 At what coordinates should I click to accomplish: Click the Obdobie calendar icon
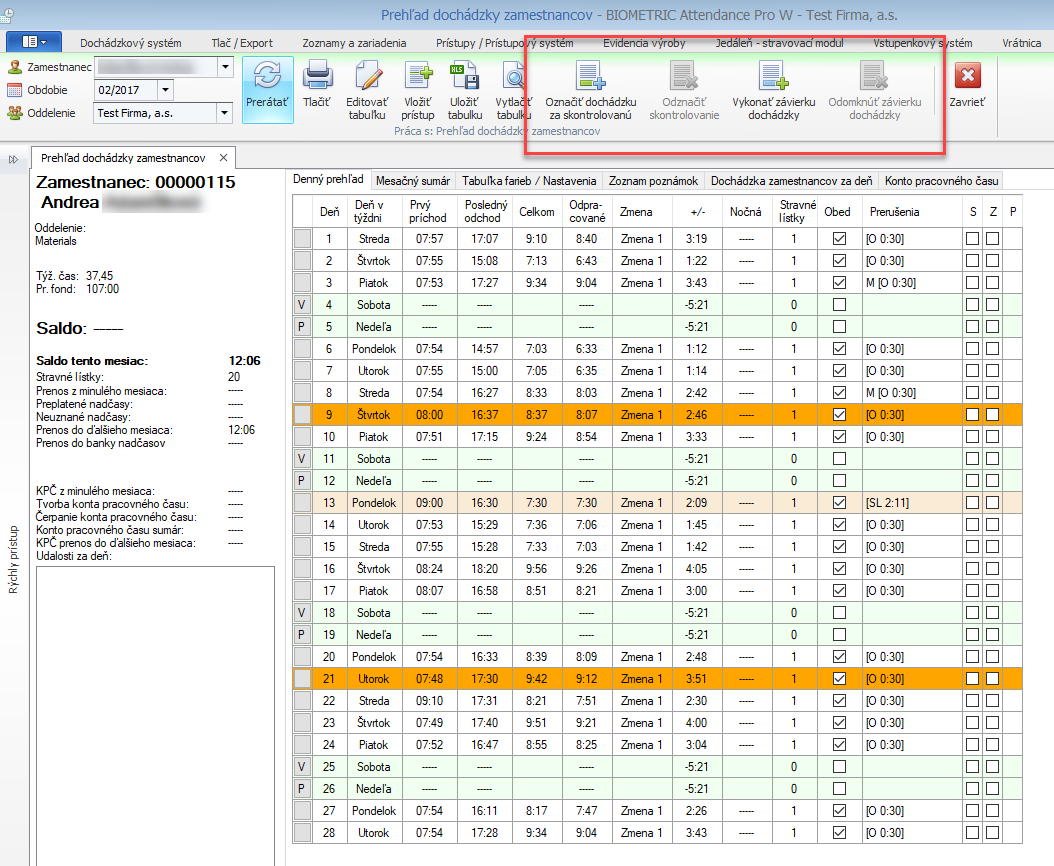click(x=15, y=89)
